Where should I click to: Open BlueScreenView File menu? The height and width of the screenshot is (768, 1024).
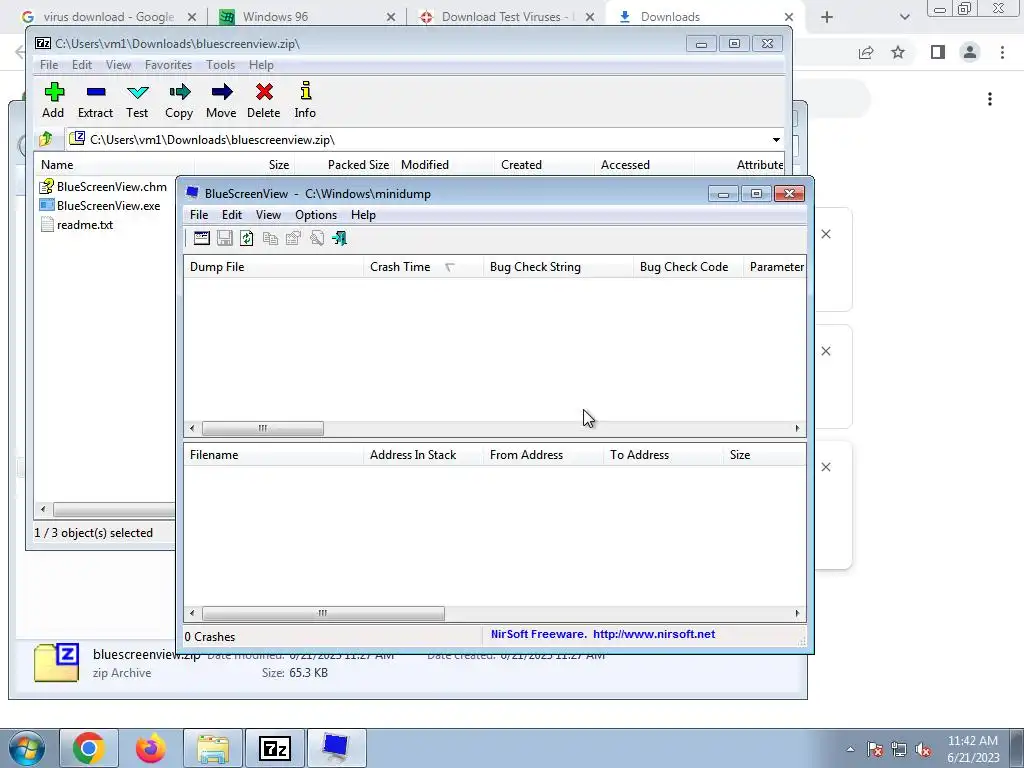tap(199, 215)
